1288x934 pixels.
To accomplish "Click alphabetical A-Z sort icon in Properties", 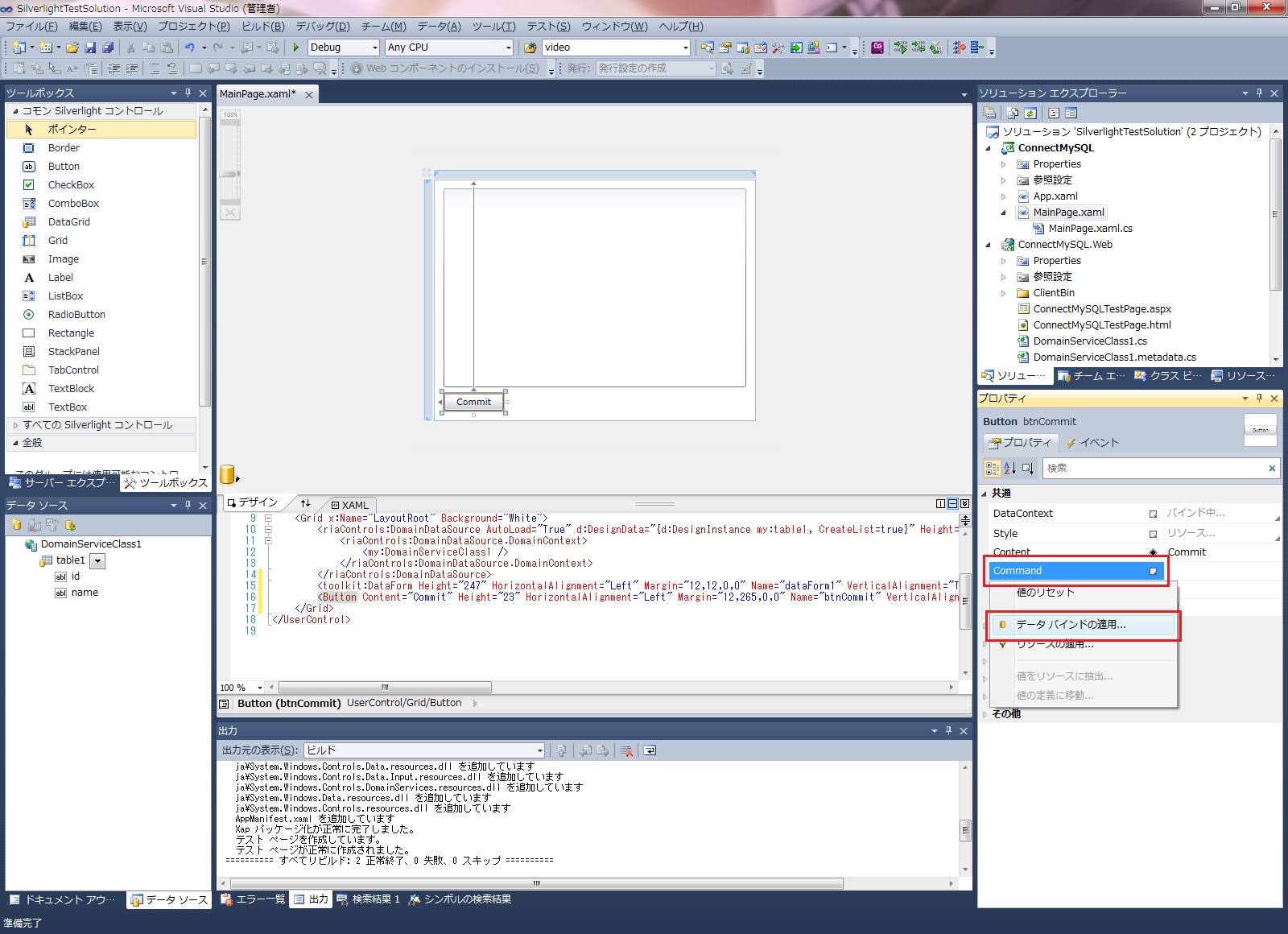I will 1009,469.
